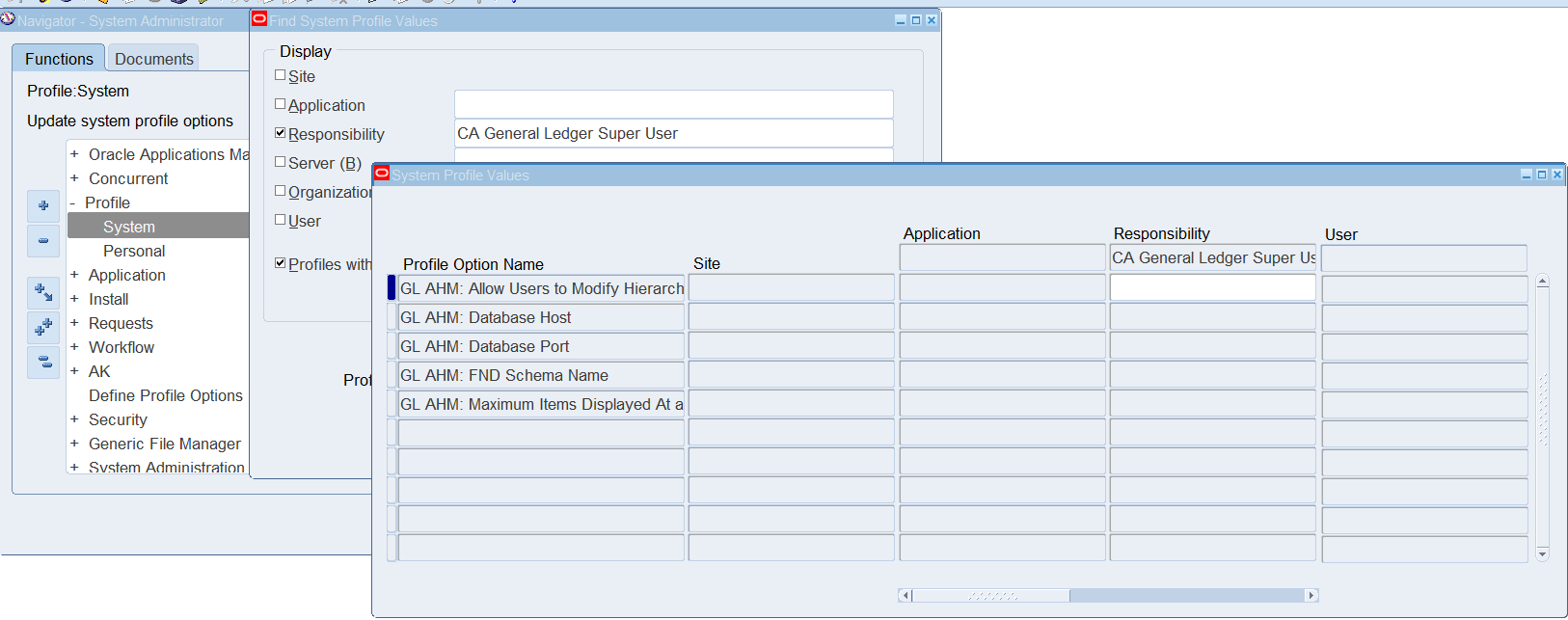The height and width of the screenshot is (620, 1568).
Task: Select the 'GL AHM: FND Schema Name' profile option
Action: click(542, 375)
